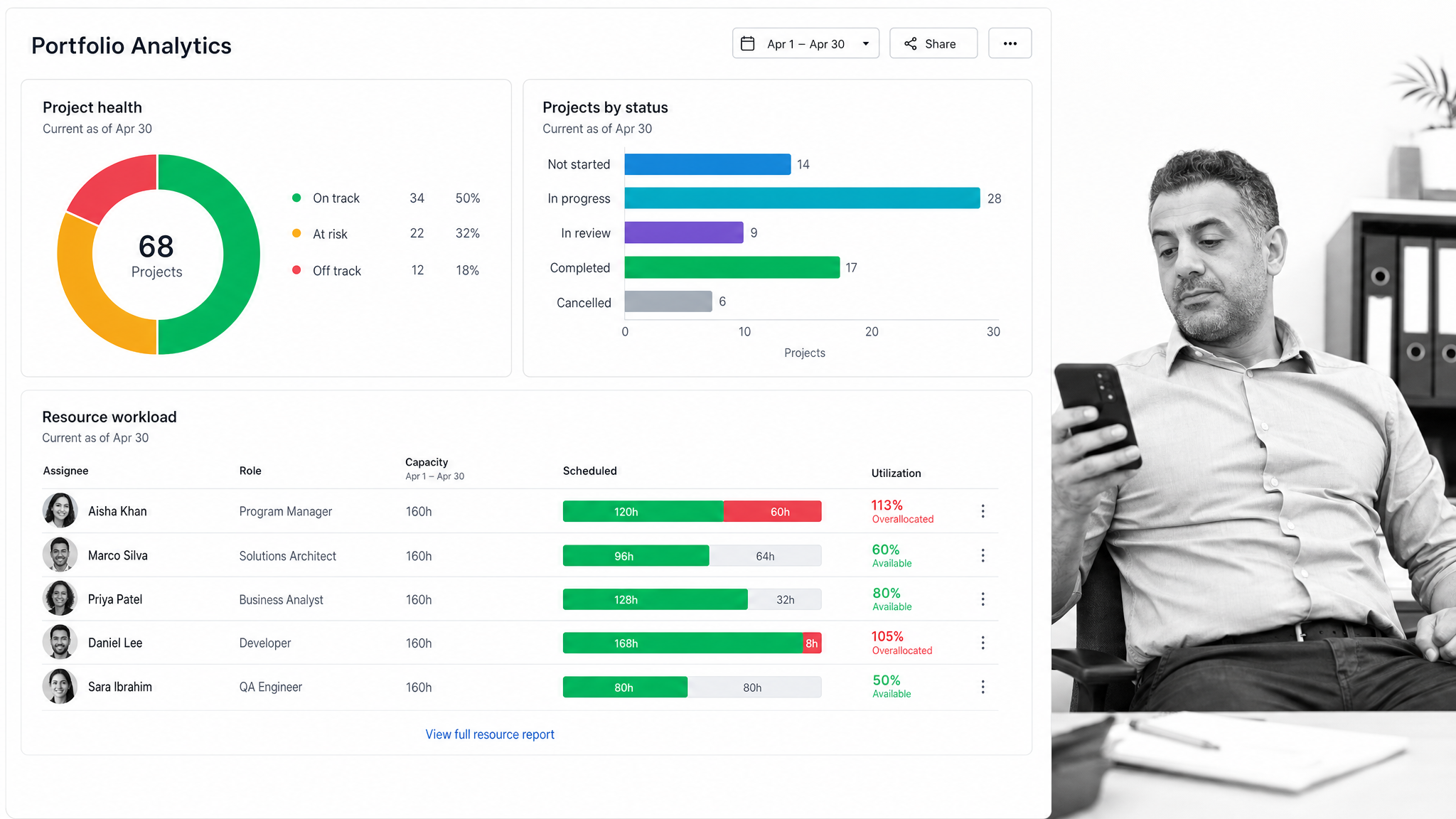Click the Share button
The width and height of the screenshot is (1456, 819).
(x=933, y=43)
